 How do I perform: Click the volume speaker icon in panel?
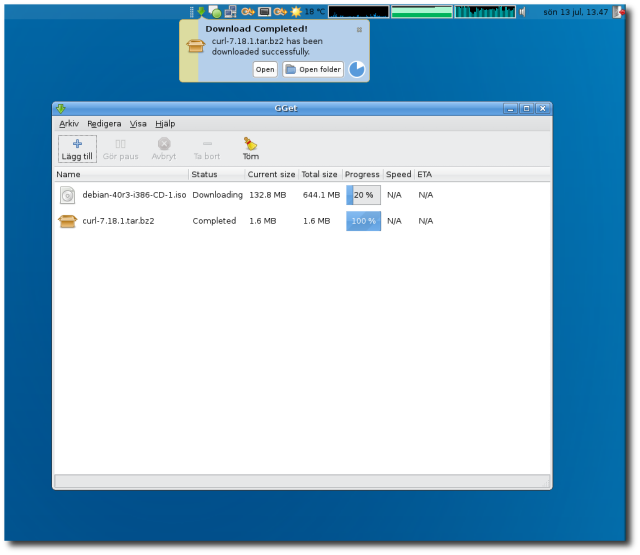[x=523, y=12]
